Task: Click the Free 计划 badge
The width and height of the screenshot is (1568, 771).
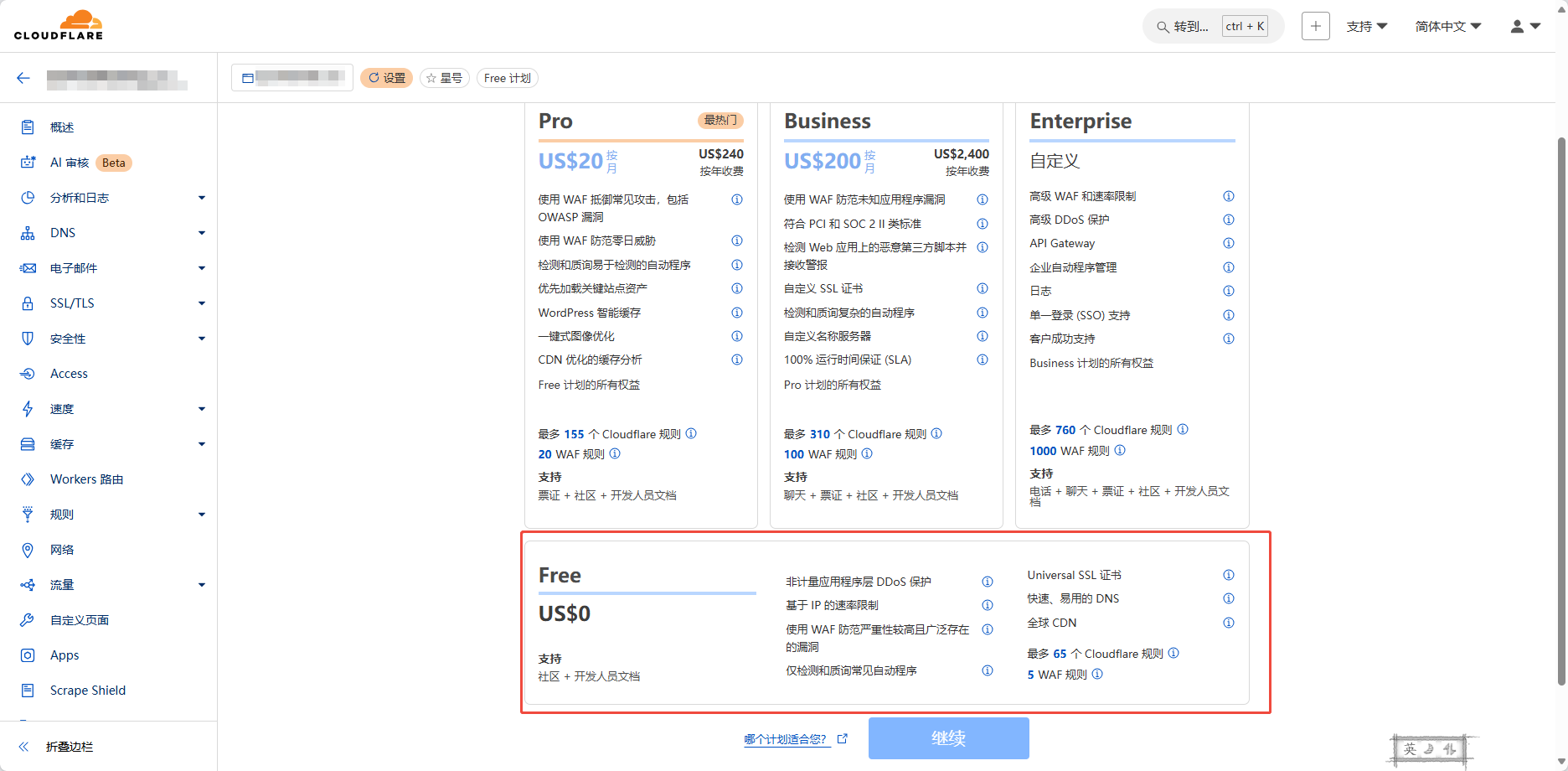Action: [x=508, y=78]
